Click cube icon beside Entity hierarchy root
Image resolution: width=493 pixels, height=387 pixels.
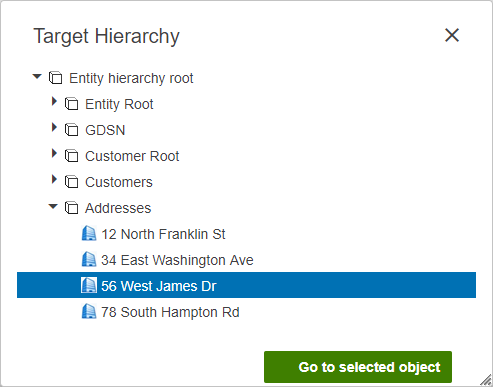(x=55, y=78)
